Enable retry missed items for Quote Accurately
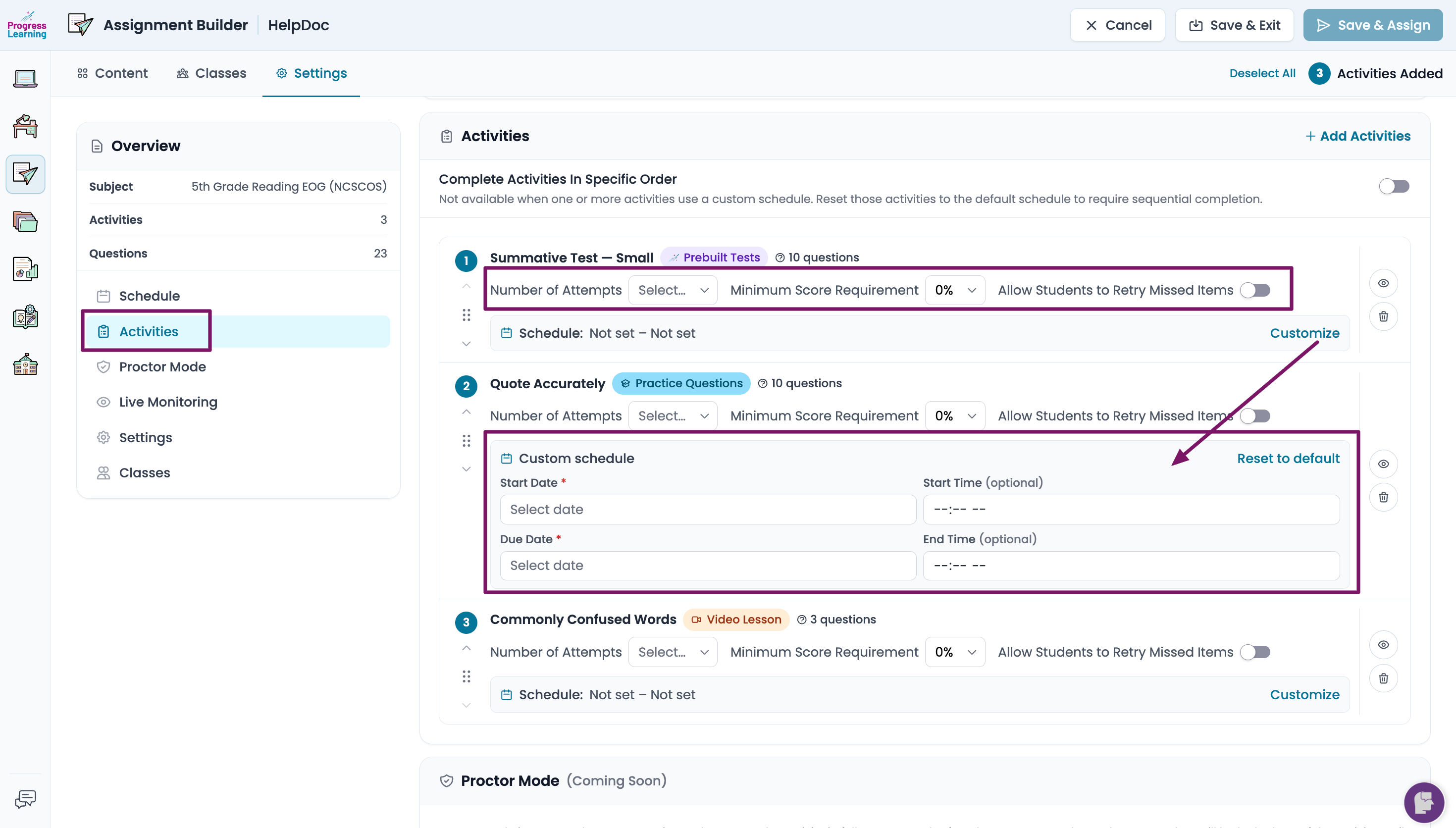 point(1255,415)
